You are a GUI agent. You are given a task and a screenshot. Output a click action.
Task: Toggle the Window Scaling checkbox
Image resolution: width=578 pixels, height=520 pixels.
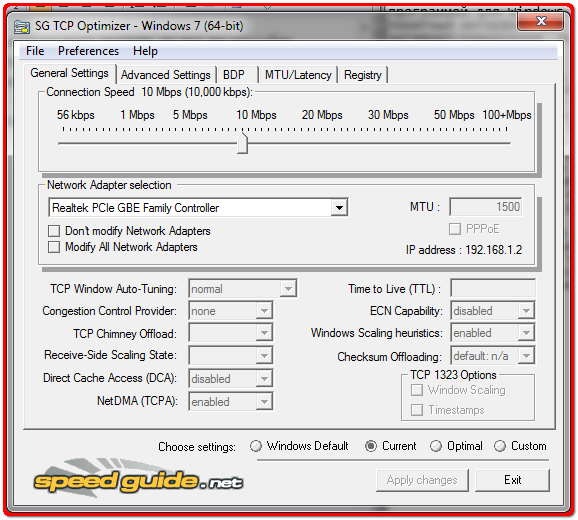417,390
